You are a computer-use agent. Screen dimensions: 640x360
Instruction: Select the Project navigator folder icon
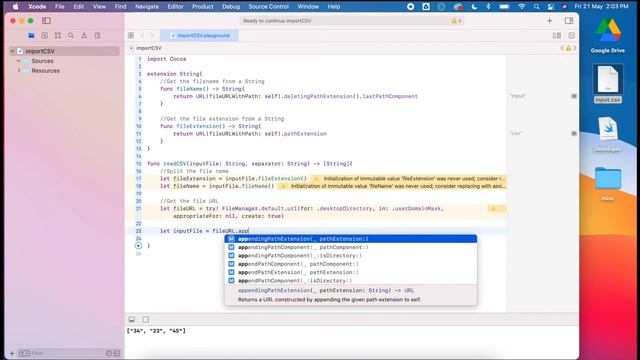click(x=31, y=36)
